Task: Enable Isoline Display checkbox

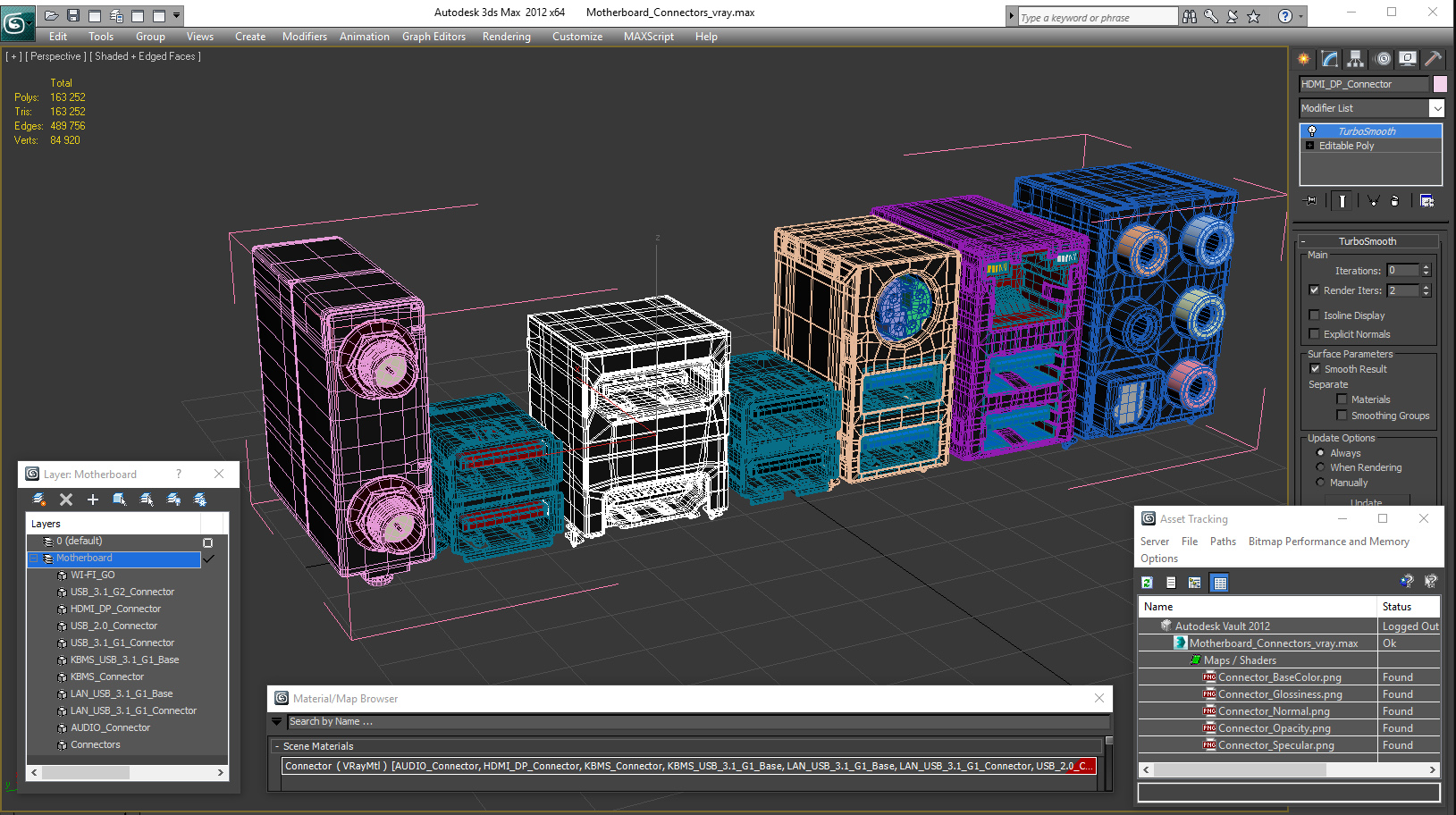Action: coord(1314,315)
